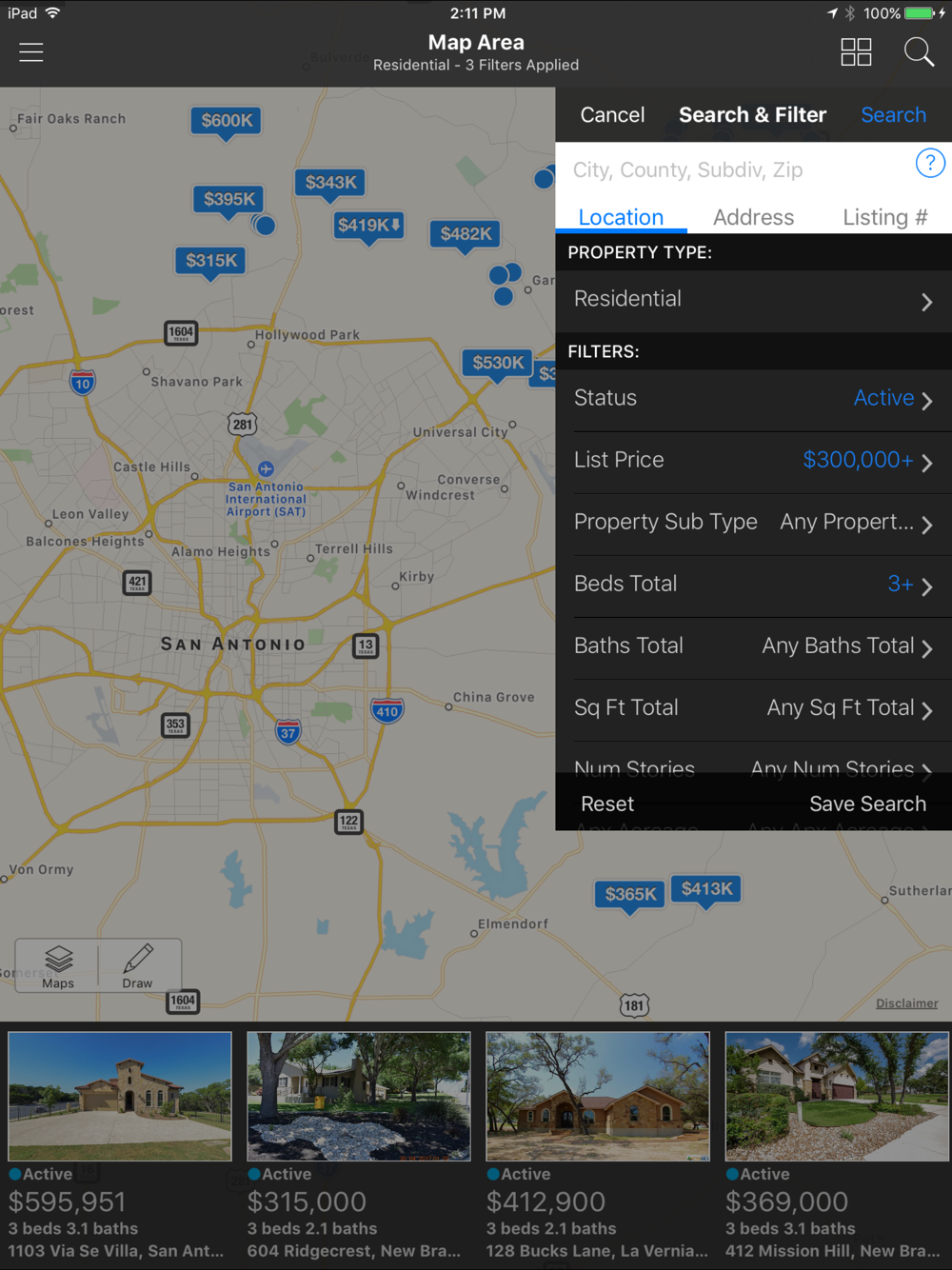Open the Baths Total filter
Screen dimensions: 952x1270
[754, 647]
